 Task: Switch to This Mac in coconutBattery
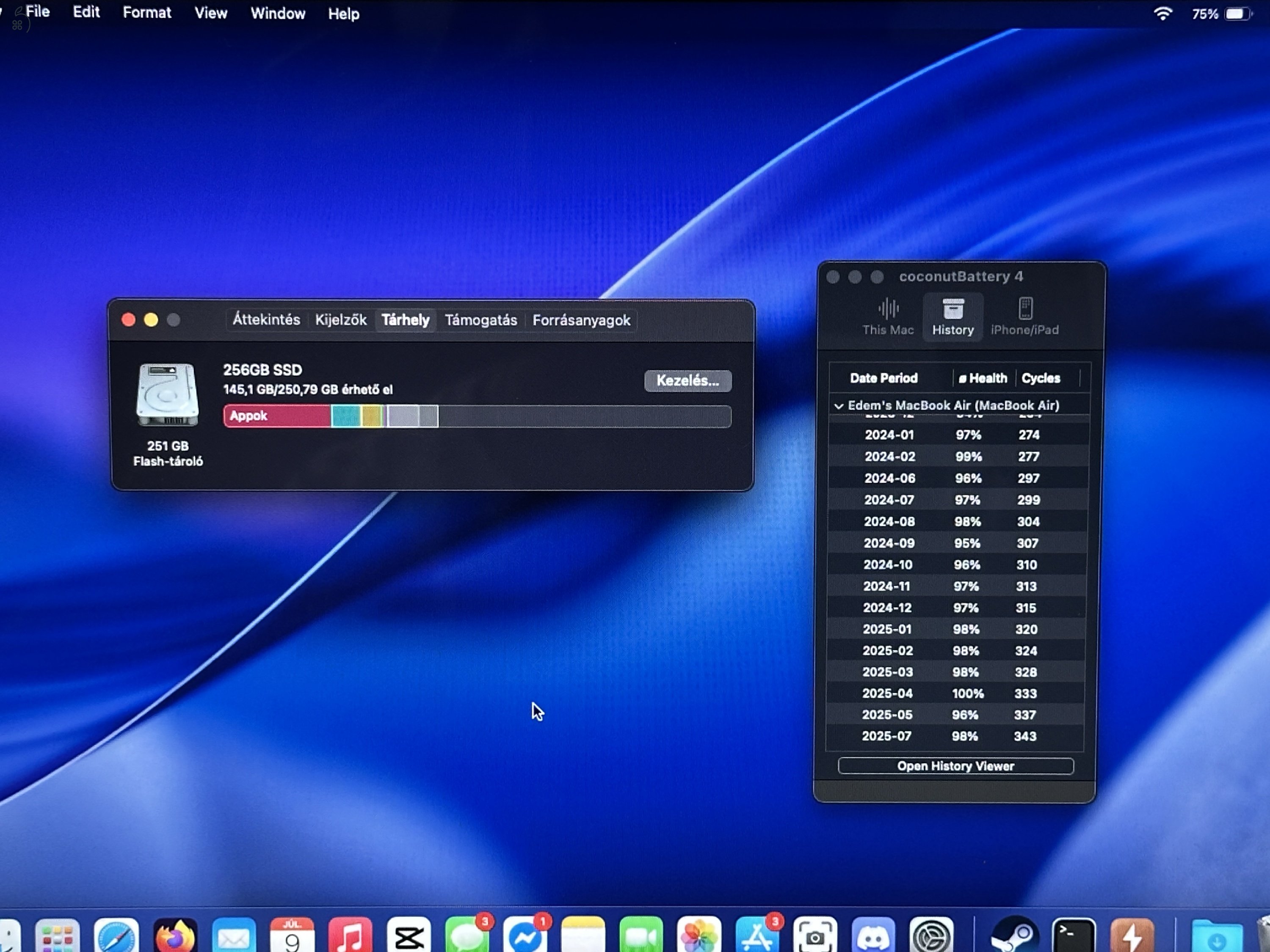coord(888,317)
